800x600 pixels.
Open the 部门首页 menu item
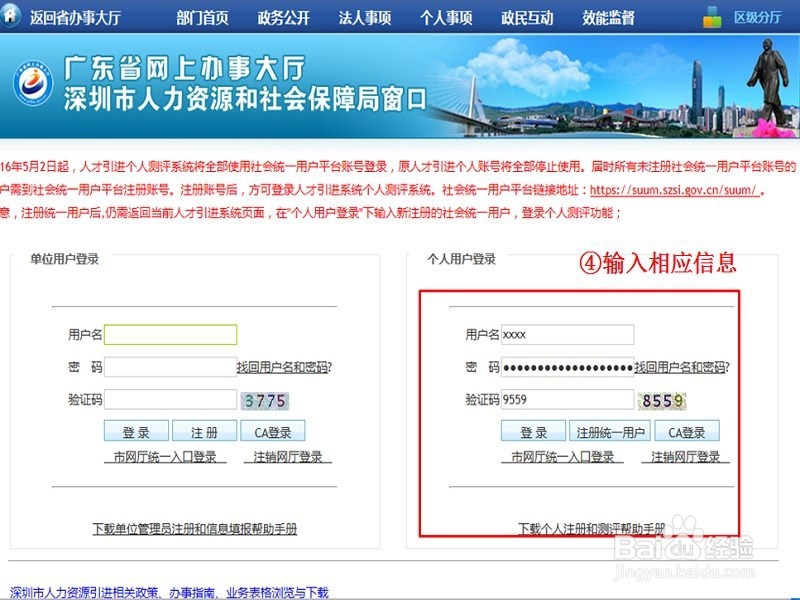click(x=203, y=18)
